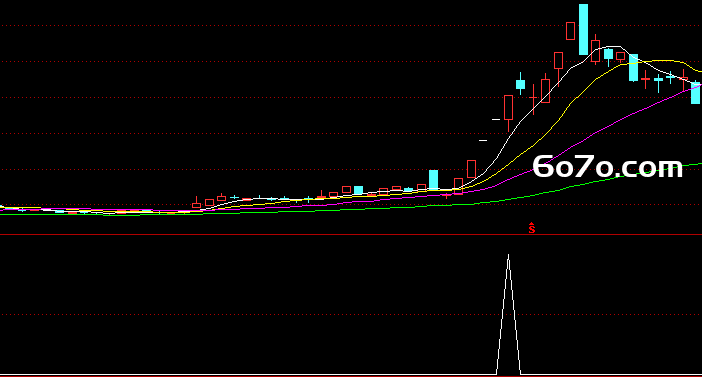The width and height of the screenshot is (702, 377).
Task: Click the apex of the white indicator spike
Action: click(508, 255)
